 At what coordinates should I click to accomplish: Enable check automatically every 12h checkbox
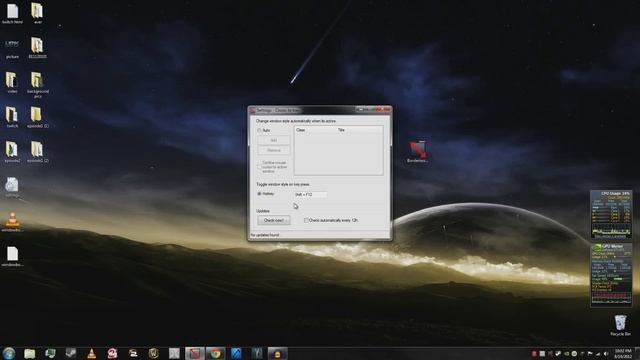click(x=306, y=220)
